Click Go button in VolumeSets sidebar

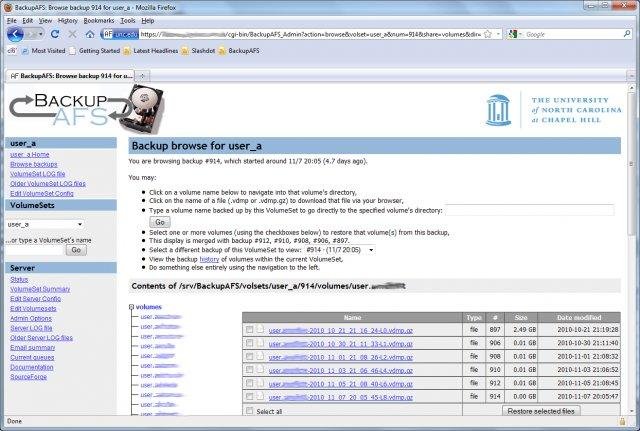(x=76, y=250)
